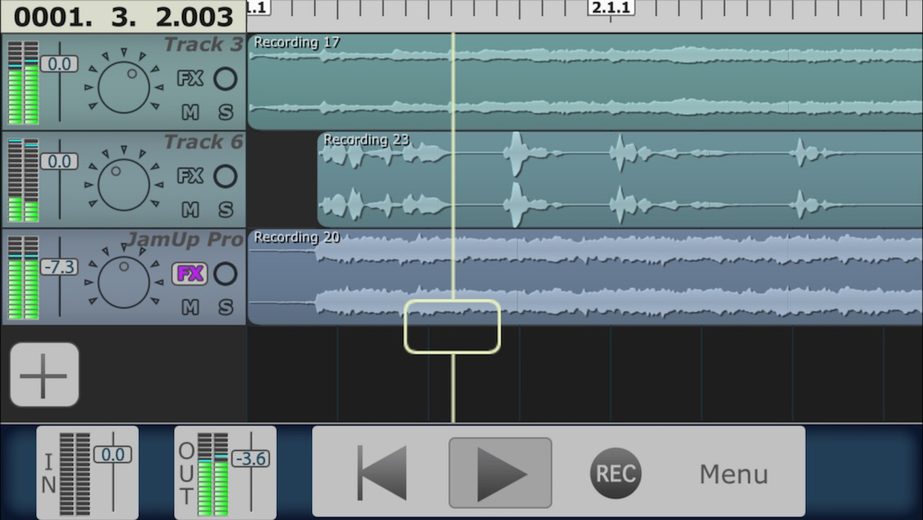Click the IN input level meter
This screenshot has width=923, height=520.
pyautogui.click(x=75, y=474)
